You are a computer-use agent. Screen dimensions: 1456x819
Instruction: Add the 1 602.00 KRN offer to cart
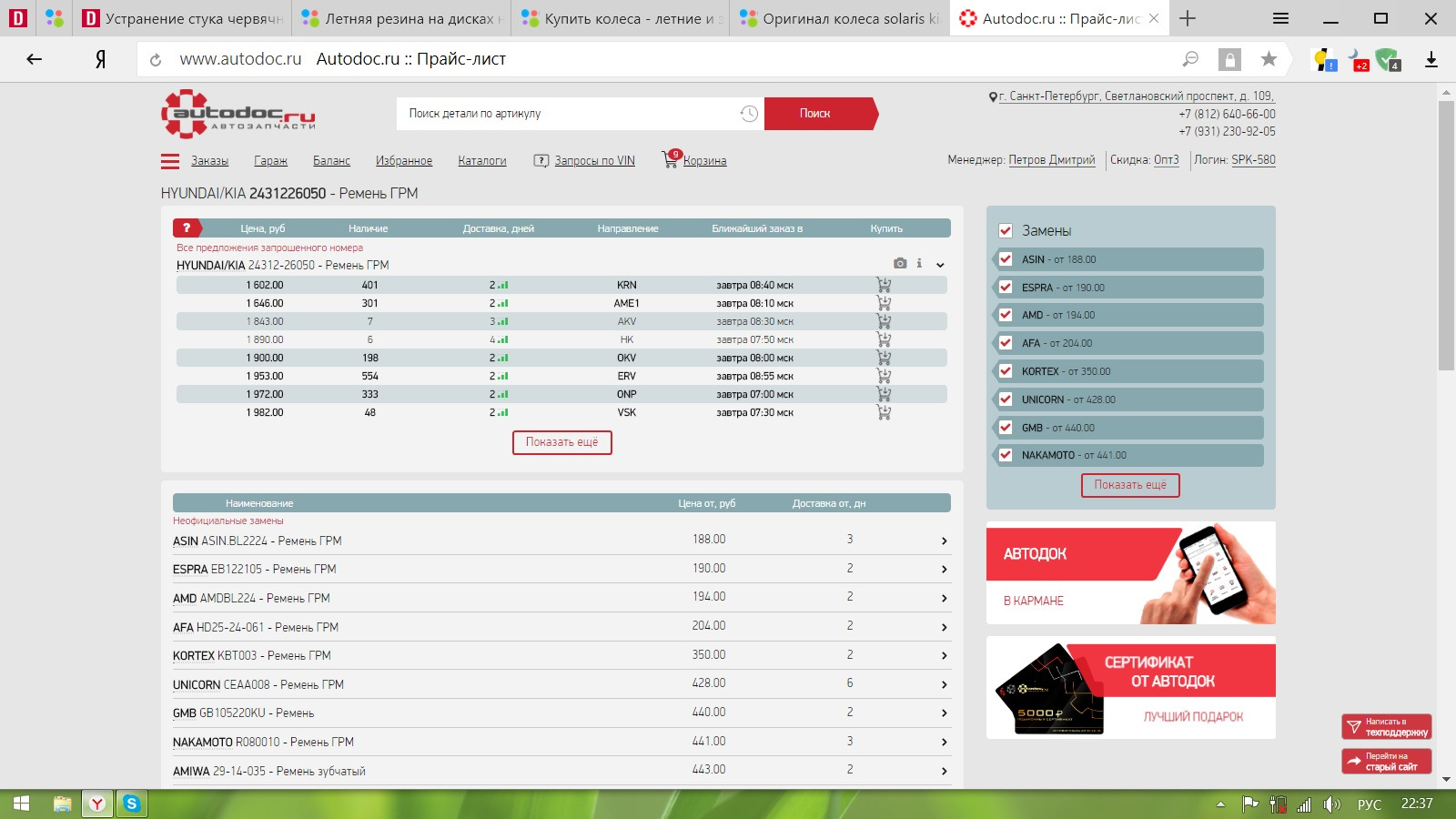(x=884, y=285)
